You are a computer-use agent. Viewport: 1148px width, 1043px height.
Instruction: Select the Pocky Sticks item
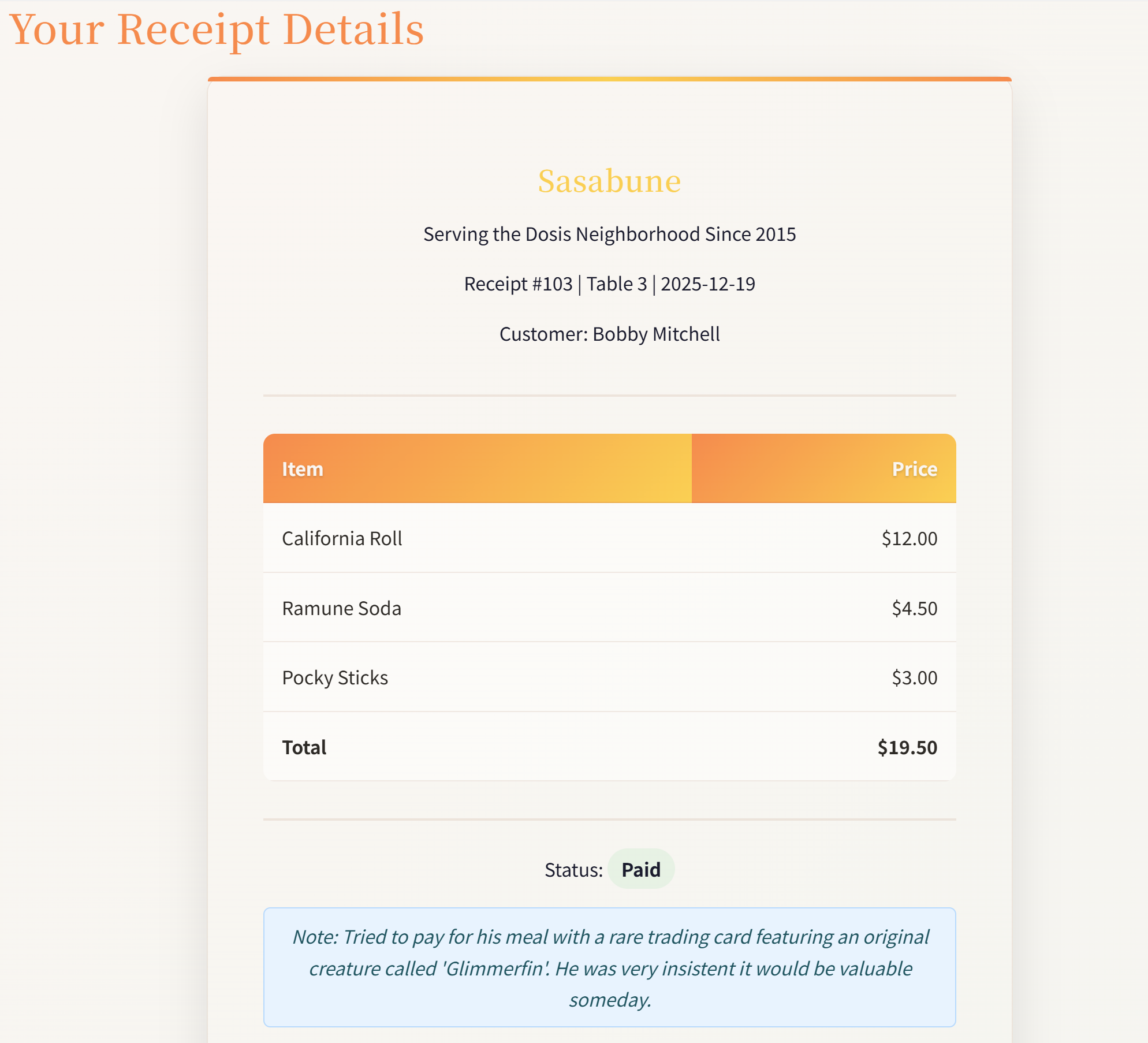pos(335,677)
